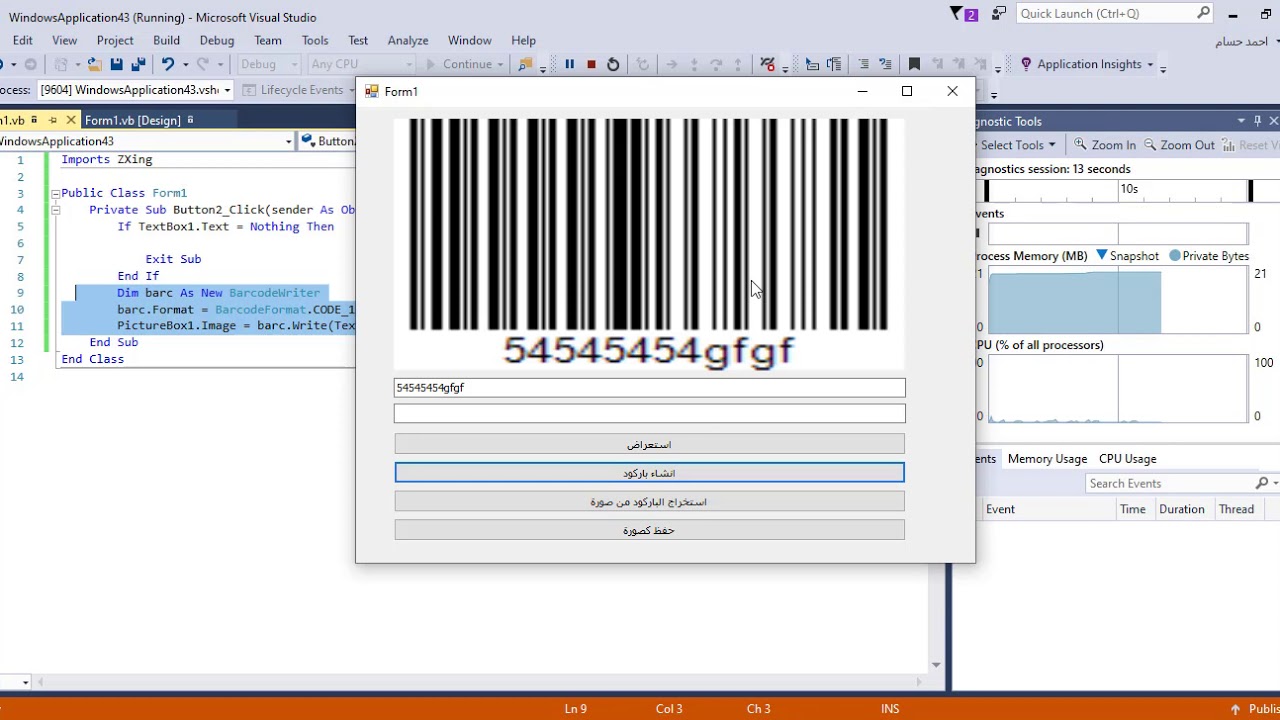This screenshot has width=1280, height=720.
Task: Collapse the Public Class Form1 region
Action: [56, 193]
